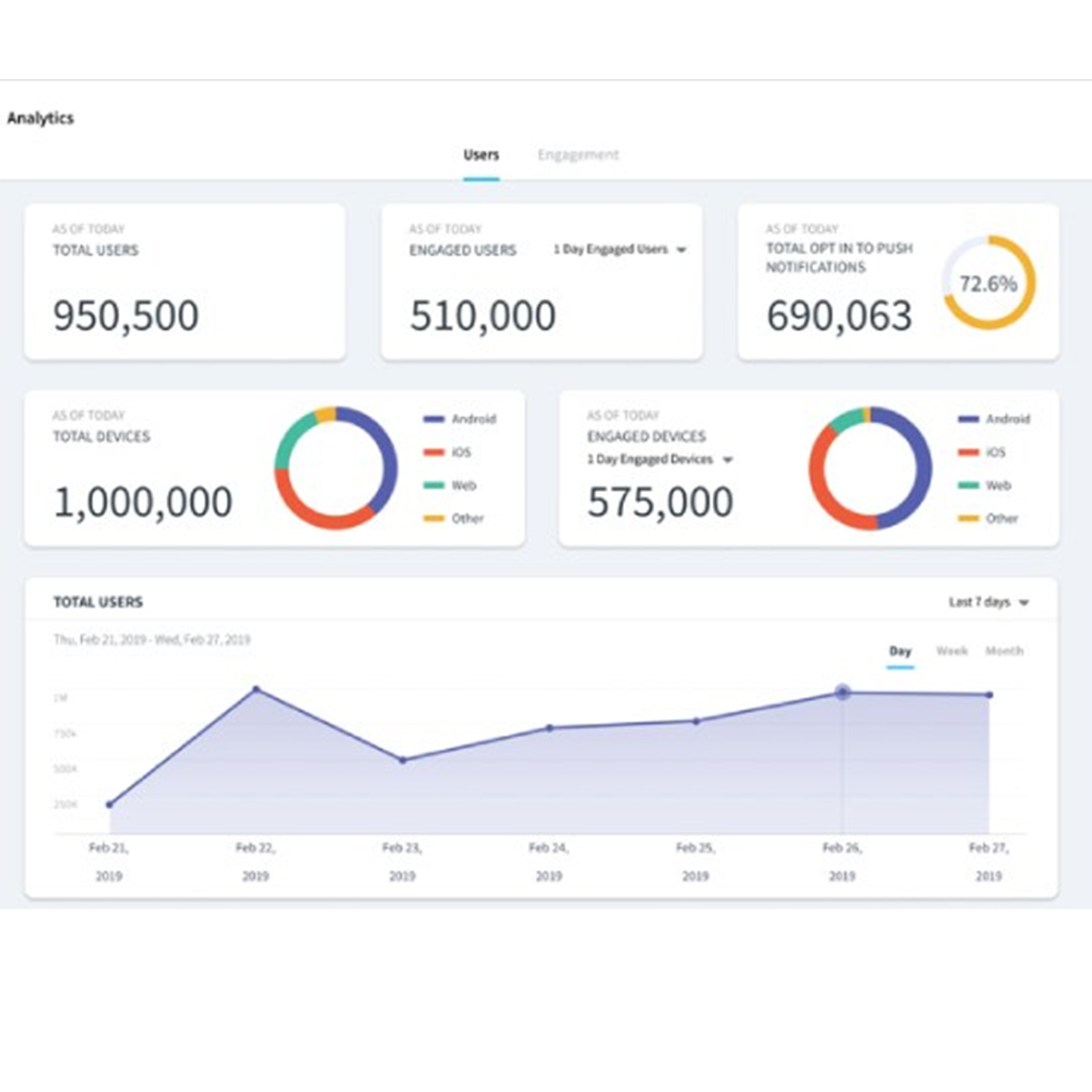Select the Web legend item in Engaged Devices
This screenshot has width=1092, height=1092.
[999, 485]
